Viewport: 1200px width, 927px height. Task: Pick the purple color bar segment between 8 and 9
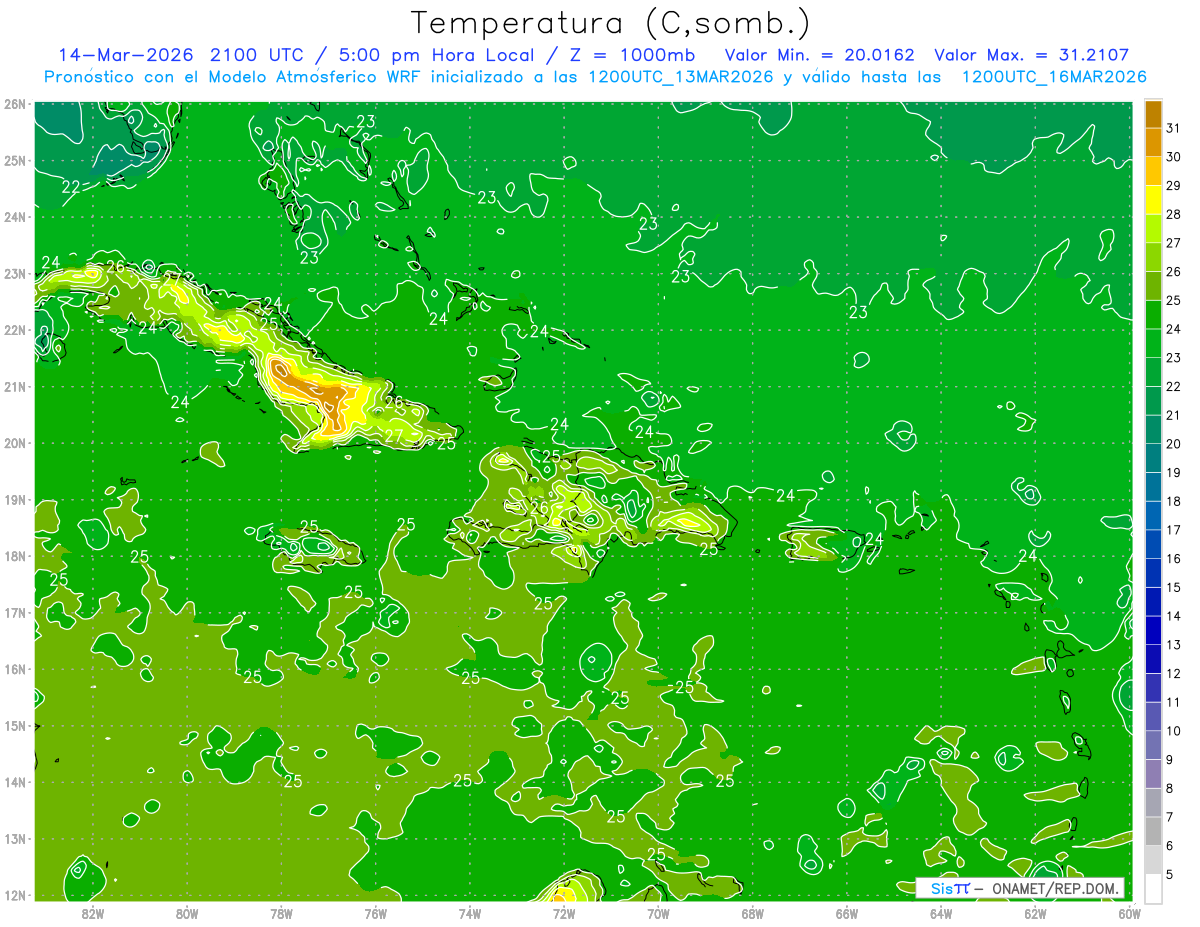pos(1153,774)
